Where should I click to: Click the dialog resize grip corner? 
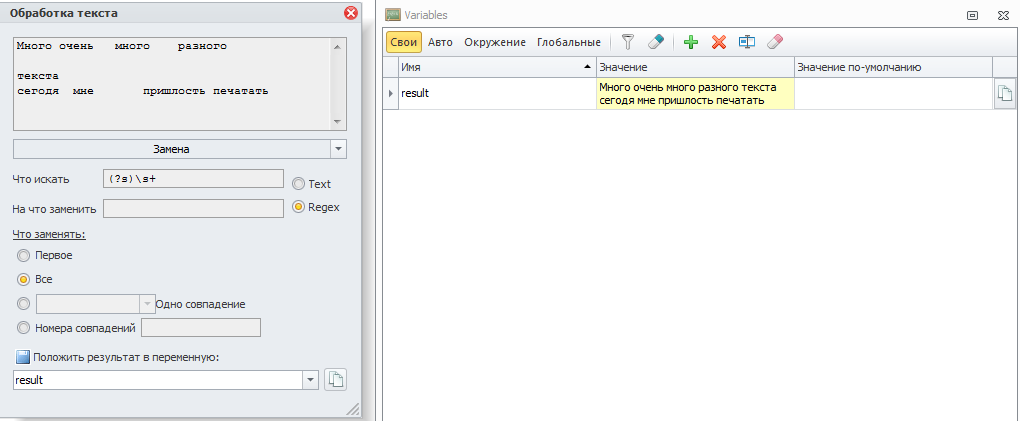click(353, 409)
